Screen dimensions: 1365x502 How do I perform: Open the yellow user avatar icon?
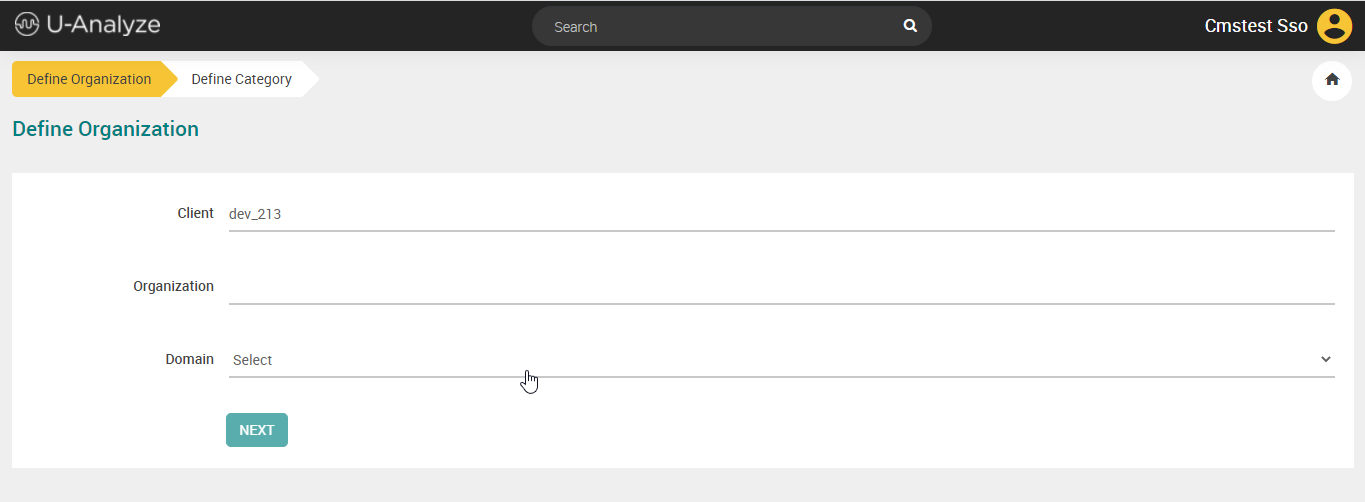(1334, 26)
